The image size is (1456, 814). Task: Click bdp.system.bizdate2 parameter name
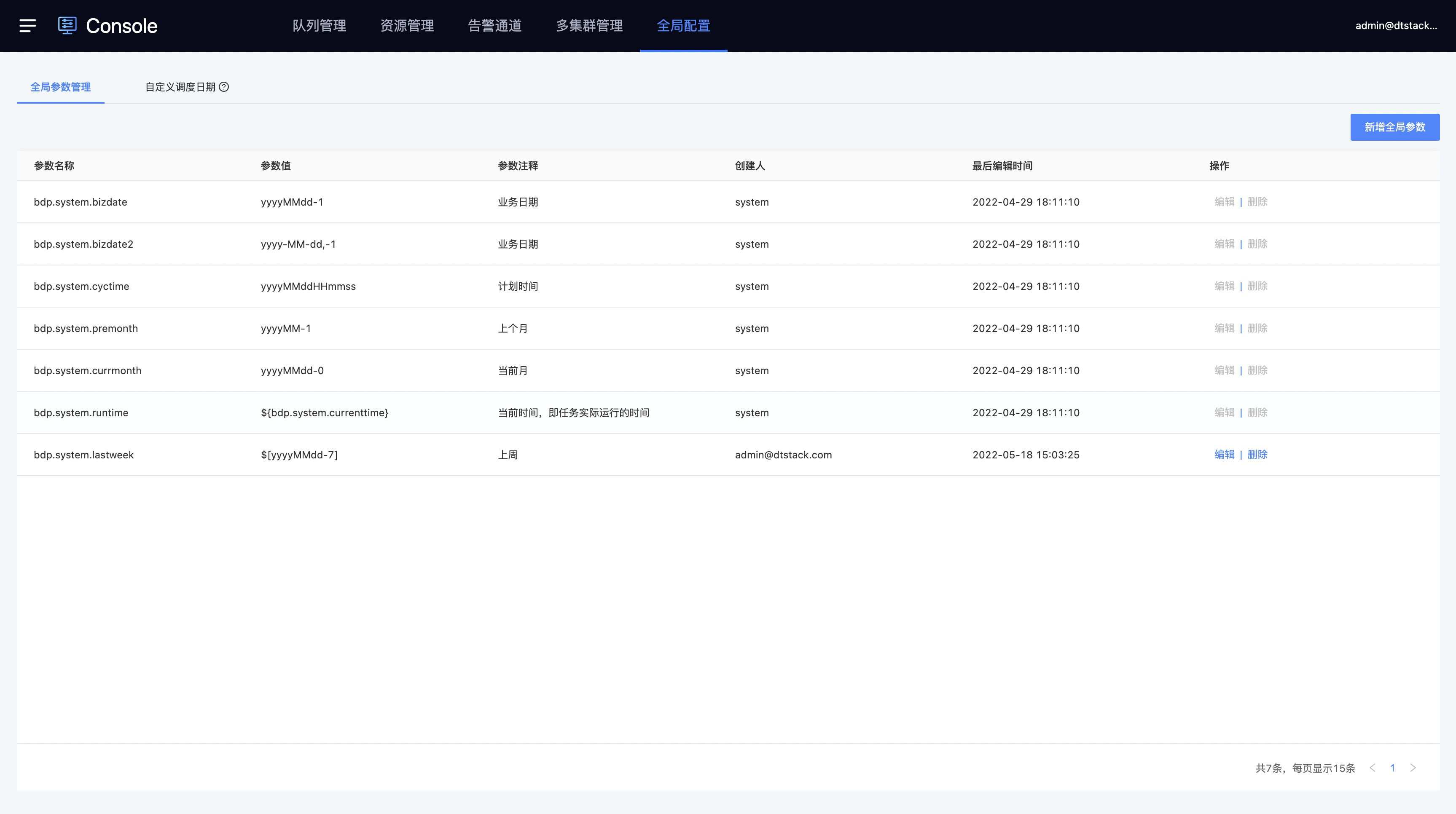83,244
